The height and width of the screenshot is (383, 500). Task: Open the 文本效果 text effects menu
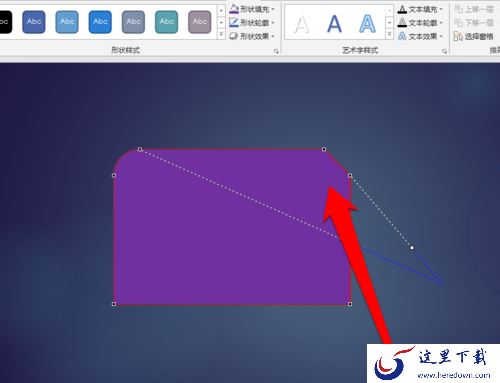(x=420, y=36)
